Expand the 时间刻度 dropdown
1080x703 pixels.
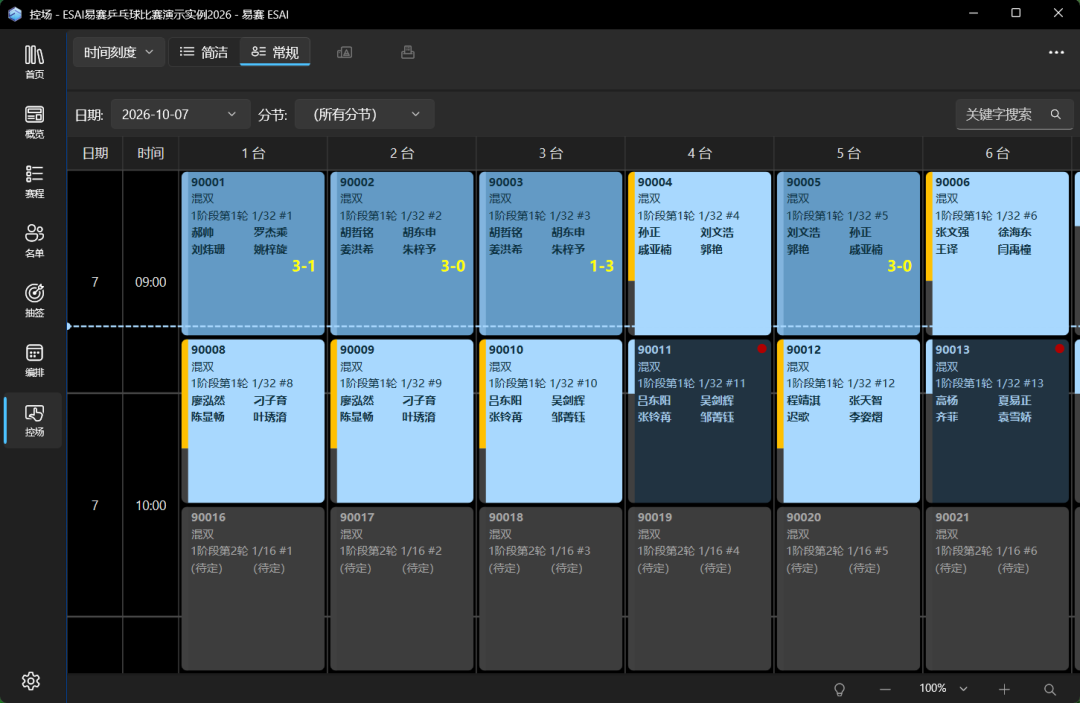tap(118, 52)
